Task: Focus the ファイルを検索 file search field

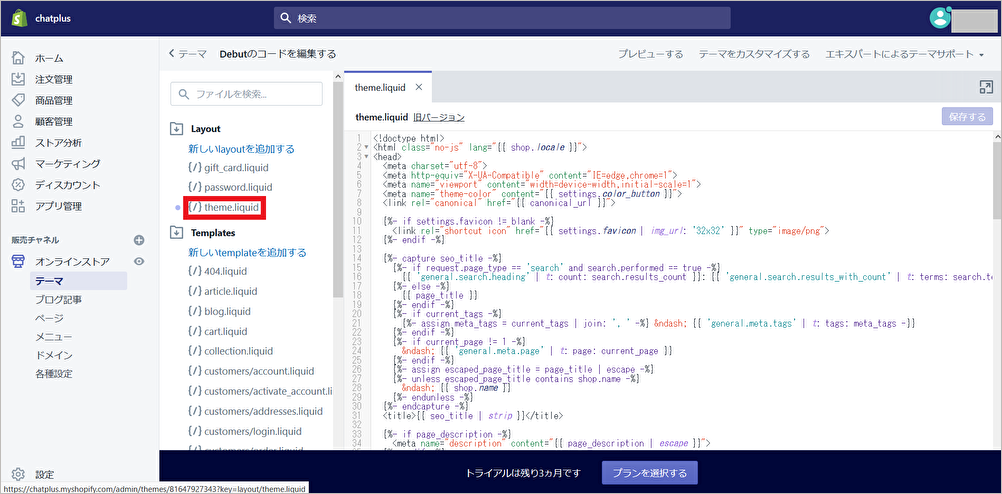Action: point(246,94)
